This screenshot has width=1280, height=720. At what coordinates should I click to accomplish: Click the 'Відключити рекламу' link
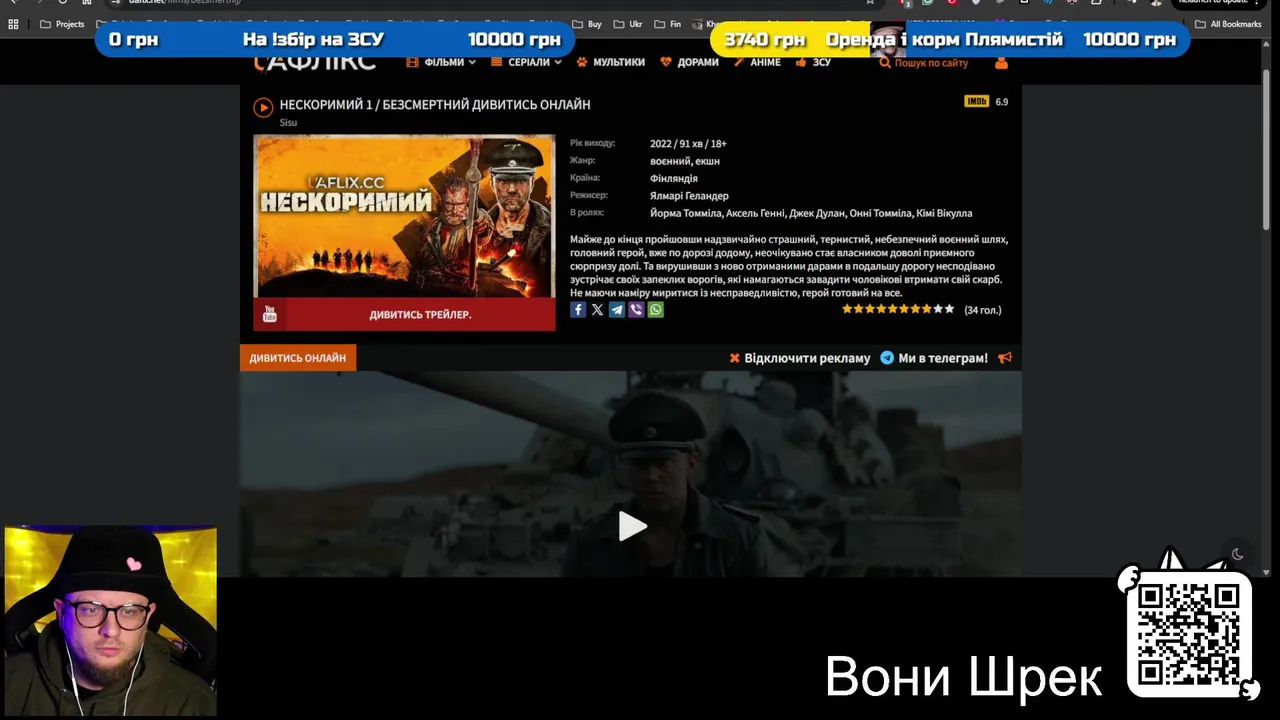pos(807,358)
